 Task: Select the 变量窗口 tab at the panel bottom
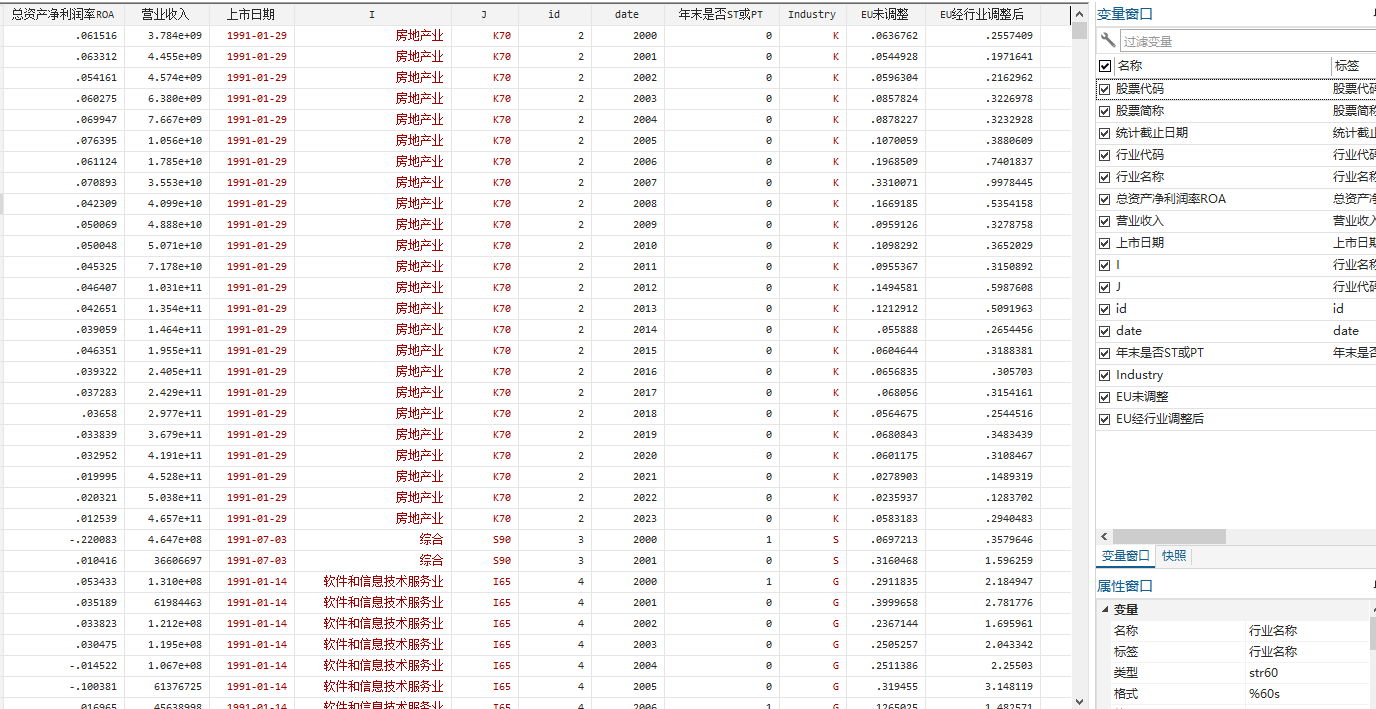(1125, 556)
